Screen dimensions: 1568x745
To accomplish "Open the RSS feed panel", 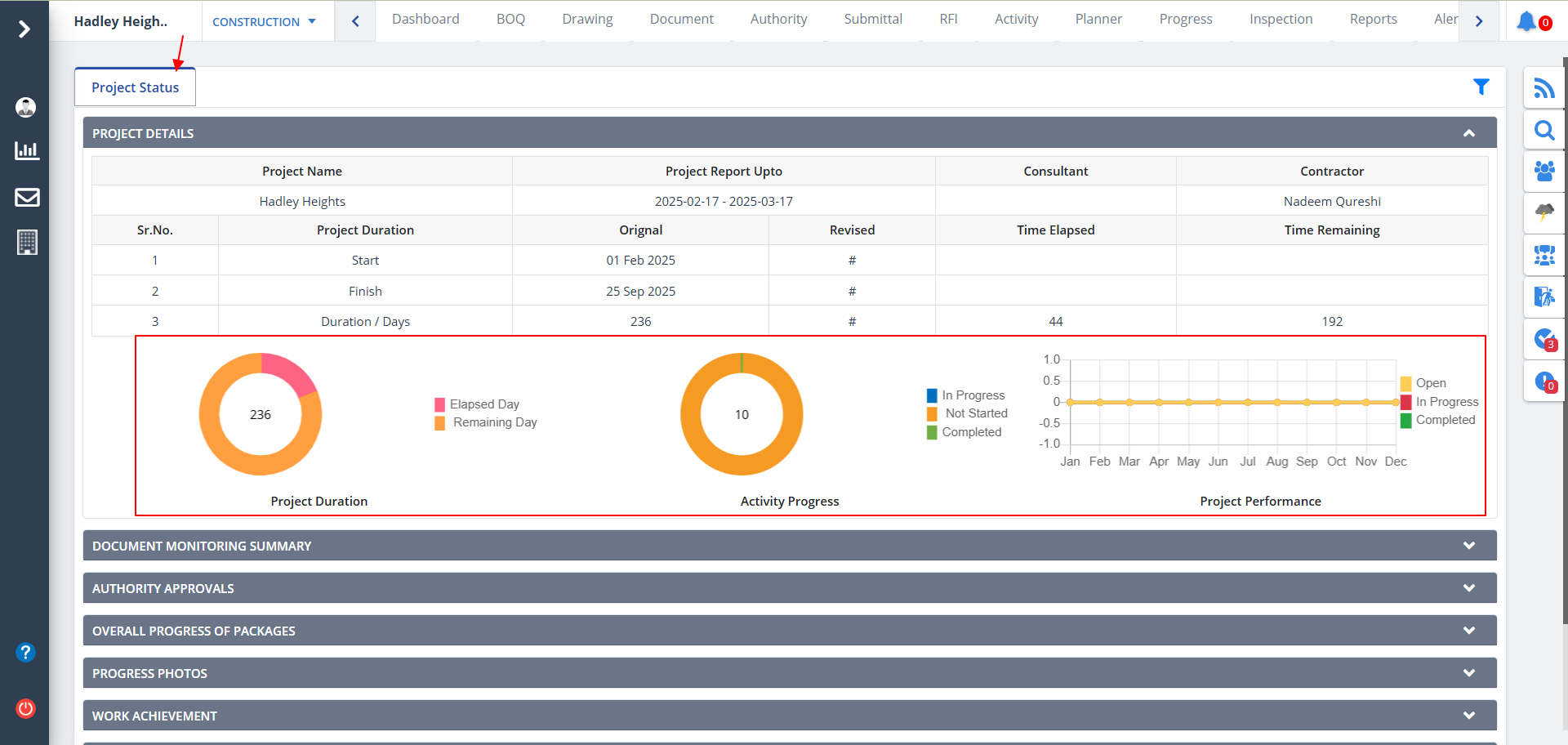I will [1543, 88].
